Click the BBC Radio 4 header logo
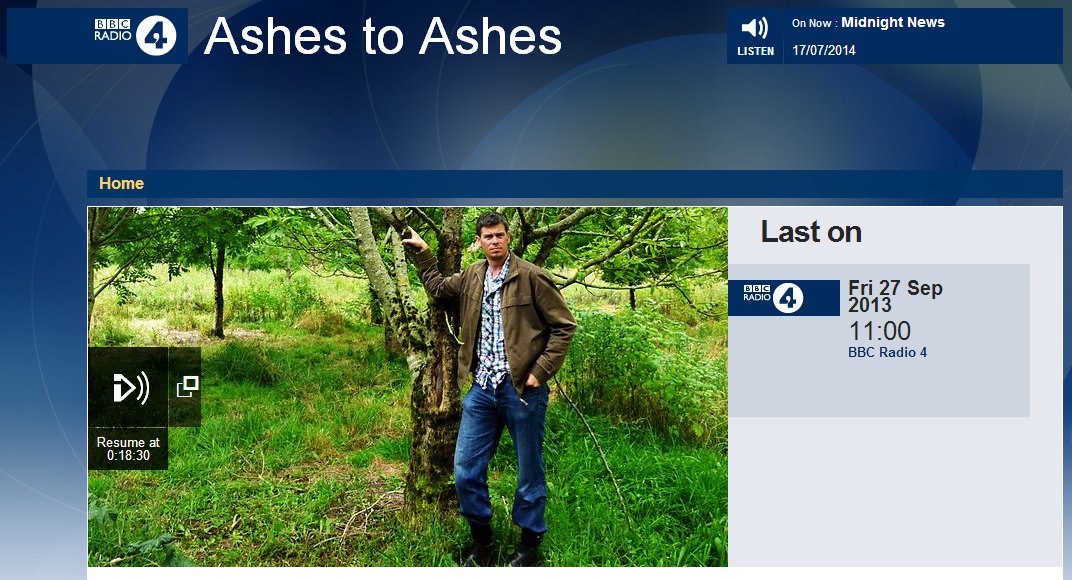The image size is (1072, 580). (135, 36)
